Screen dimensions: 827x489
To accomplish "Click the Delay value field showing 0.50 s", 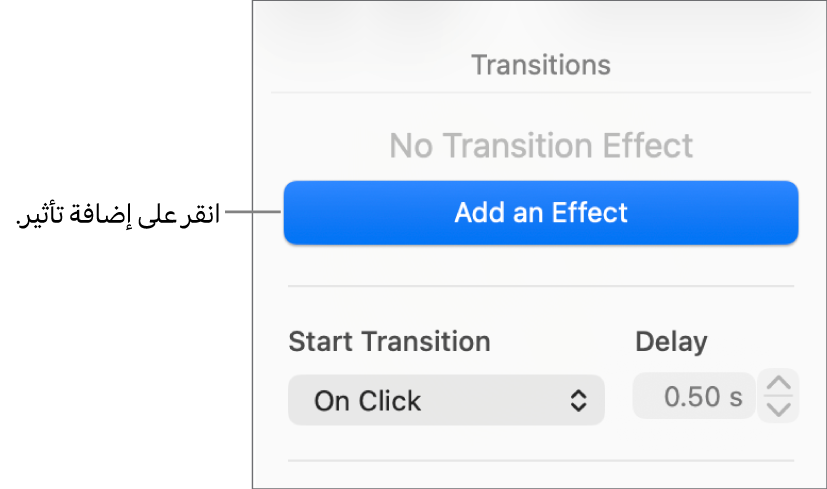I will click(x=694, y=397).
